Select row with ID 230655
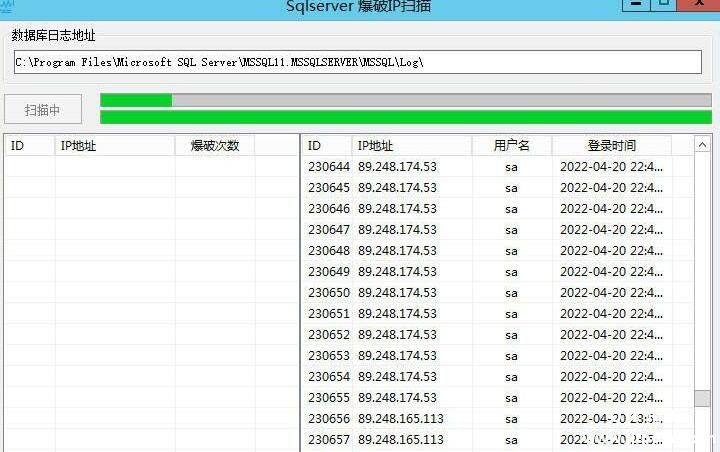 [x=498, y=397]
